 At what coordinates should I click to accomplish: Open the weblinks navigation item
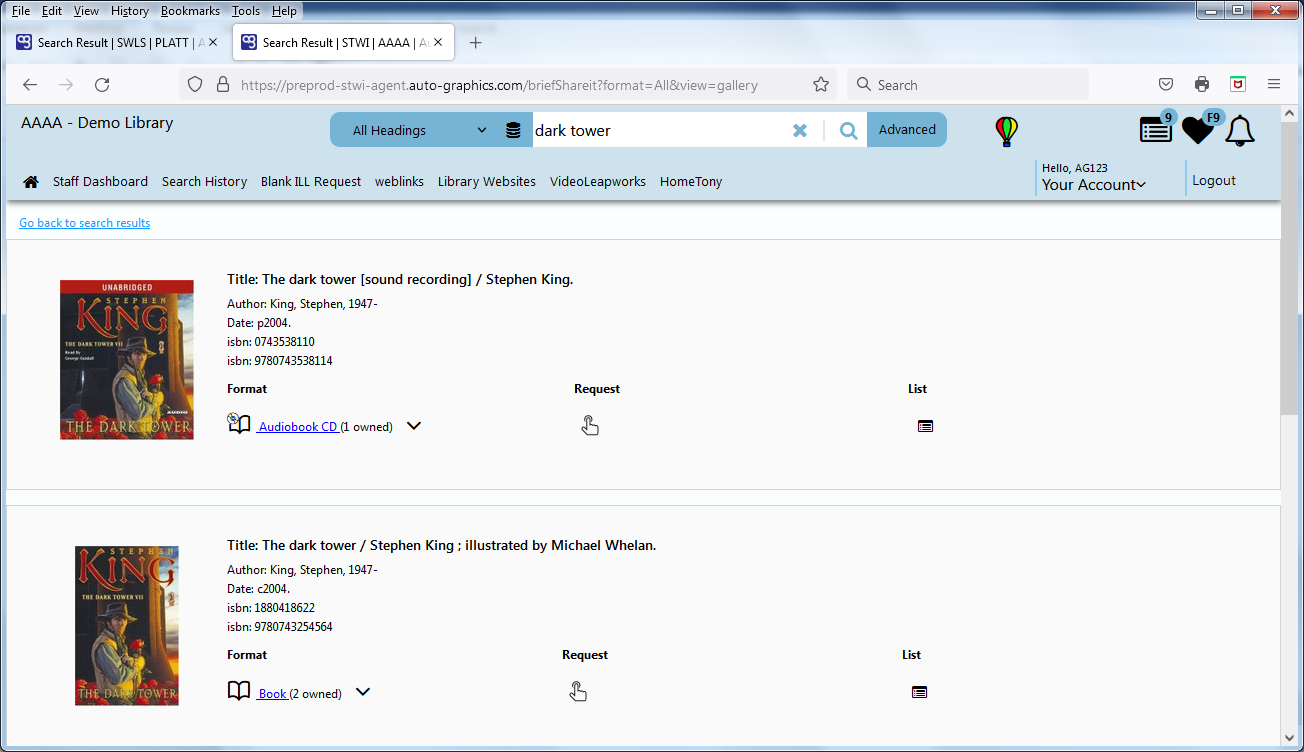point(399,182)
